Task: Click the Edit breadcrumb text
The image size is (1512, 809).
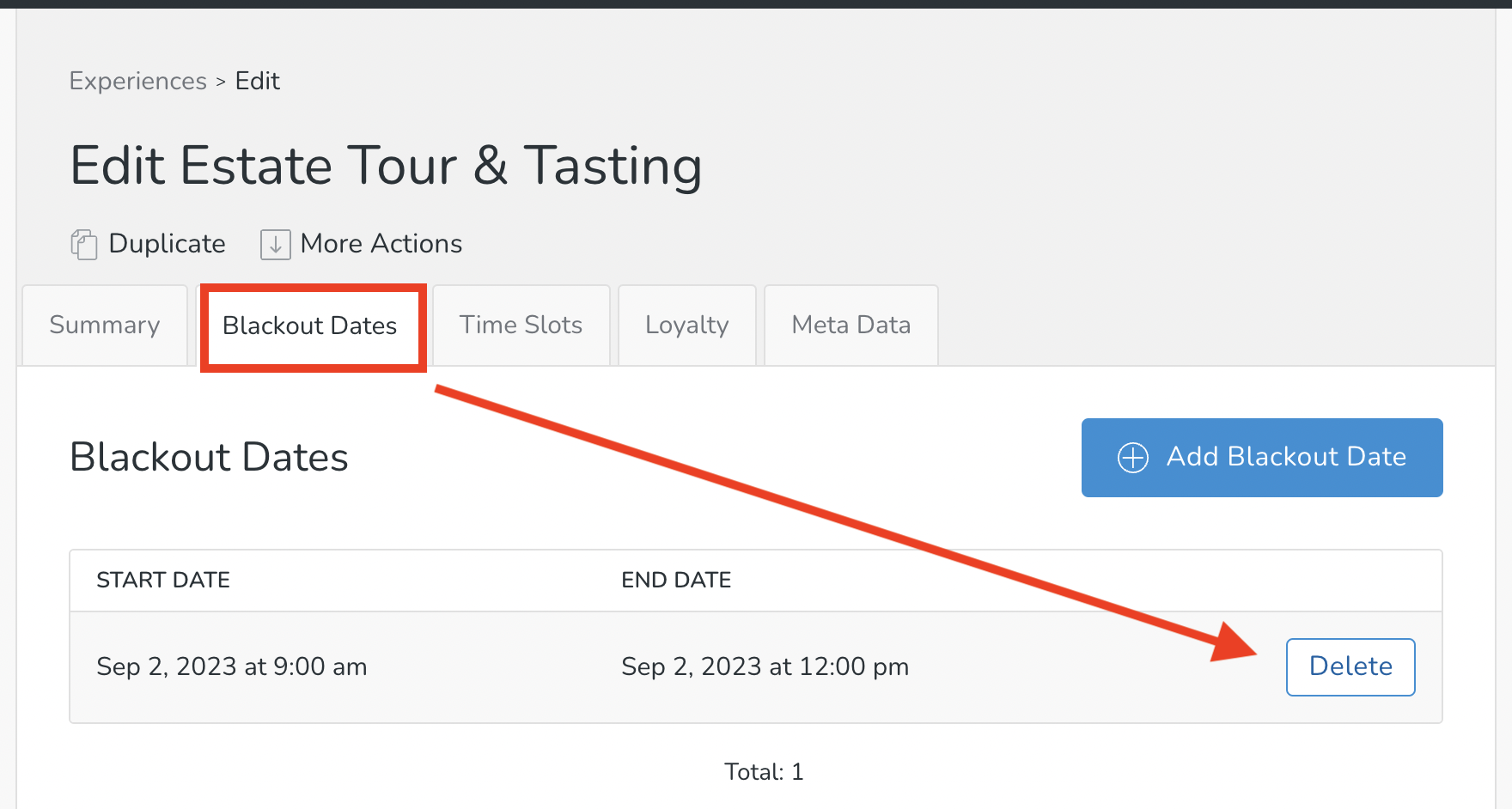Action: (257, 82)
